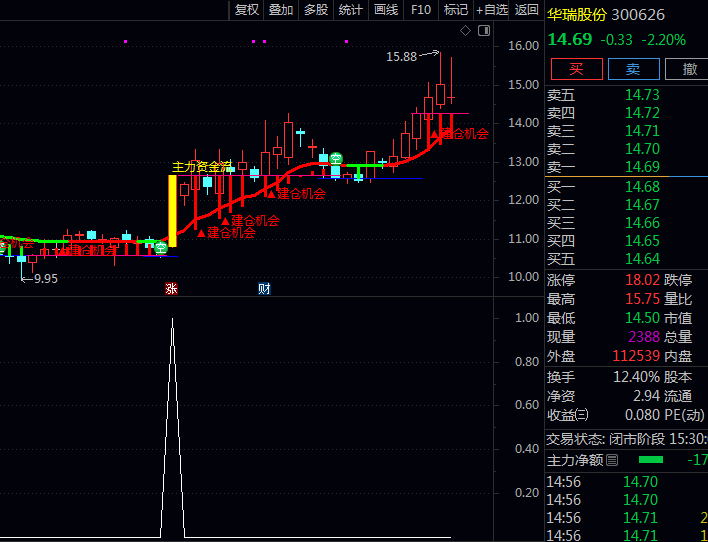Click the 换手 value 12.40%
The image size is (708, 542).
pos(636,377)
